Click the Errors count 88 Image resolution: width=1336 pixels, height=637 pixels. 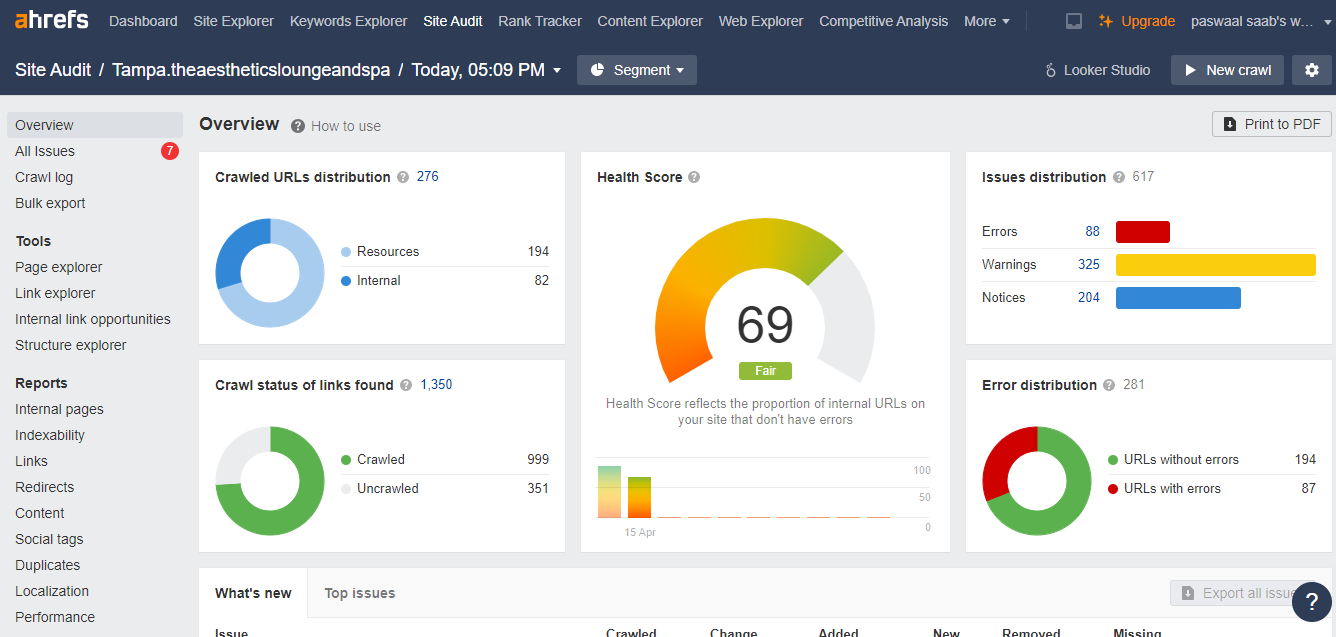point(1093,231)
